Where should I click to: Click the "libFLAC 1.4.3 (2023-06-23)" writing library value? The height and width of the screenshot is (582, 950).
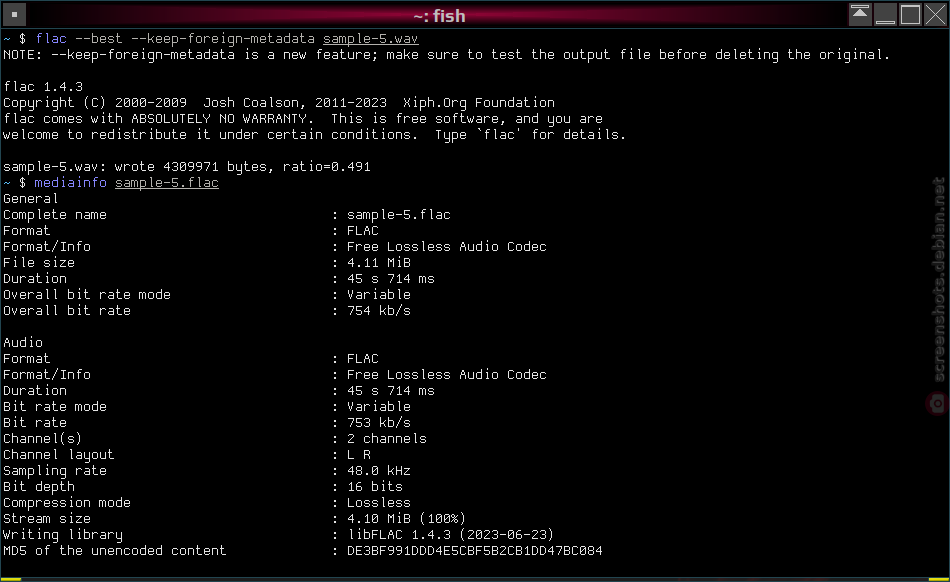pos(450,535)
